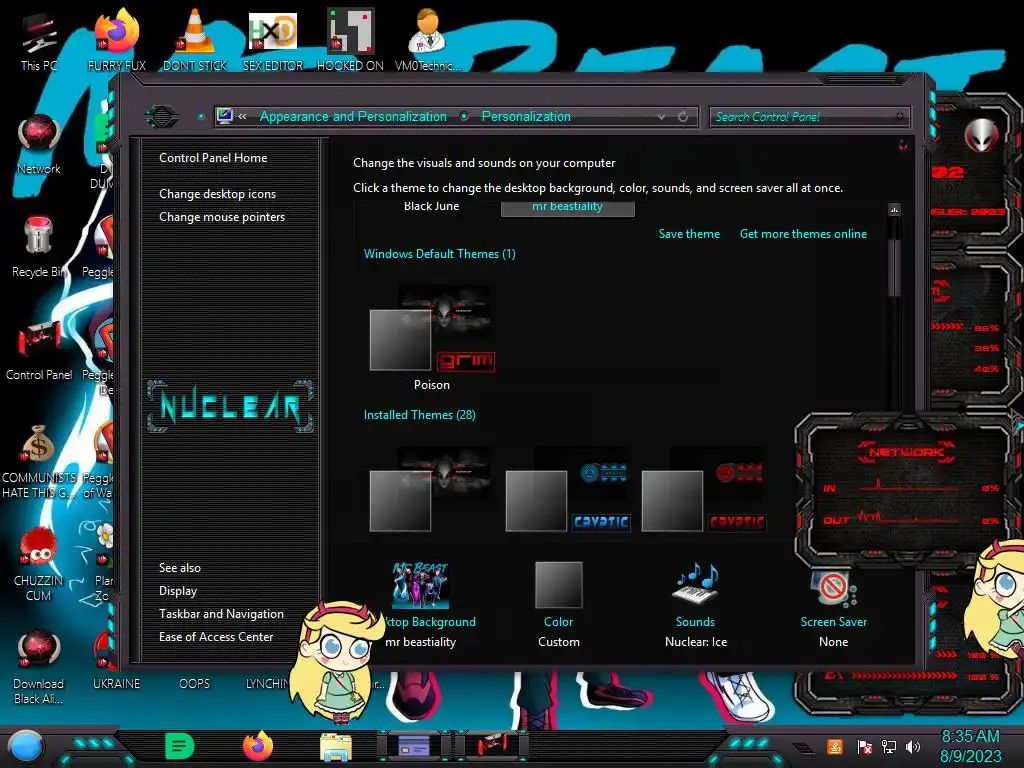Open the Desktop Background setting
The image size is (1024, 768).
421,604
